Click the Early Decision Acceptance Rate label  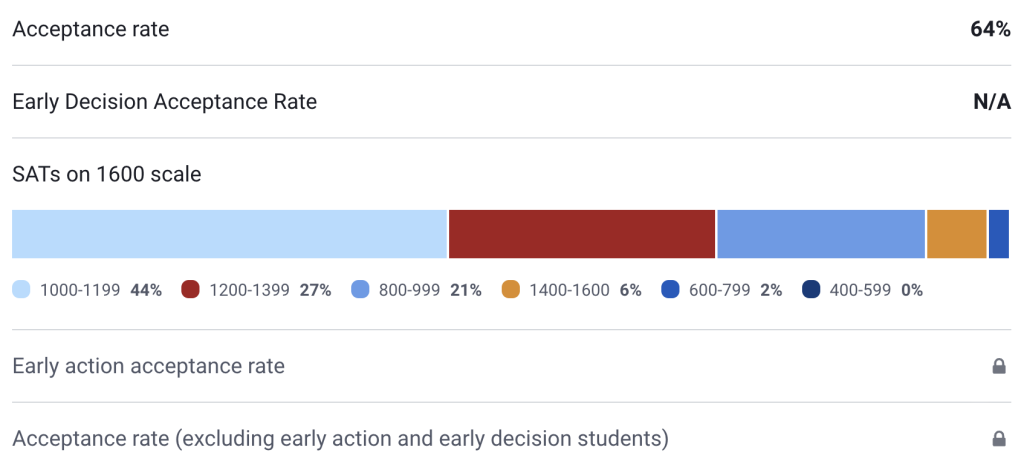coord(164,101)
